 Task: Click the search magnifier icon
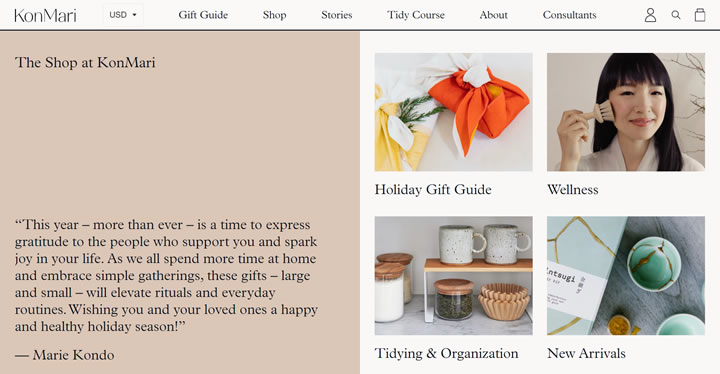(676, 15)
